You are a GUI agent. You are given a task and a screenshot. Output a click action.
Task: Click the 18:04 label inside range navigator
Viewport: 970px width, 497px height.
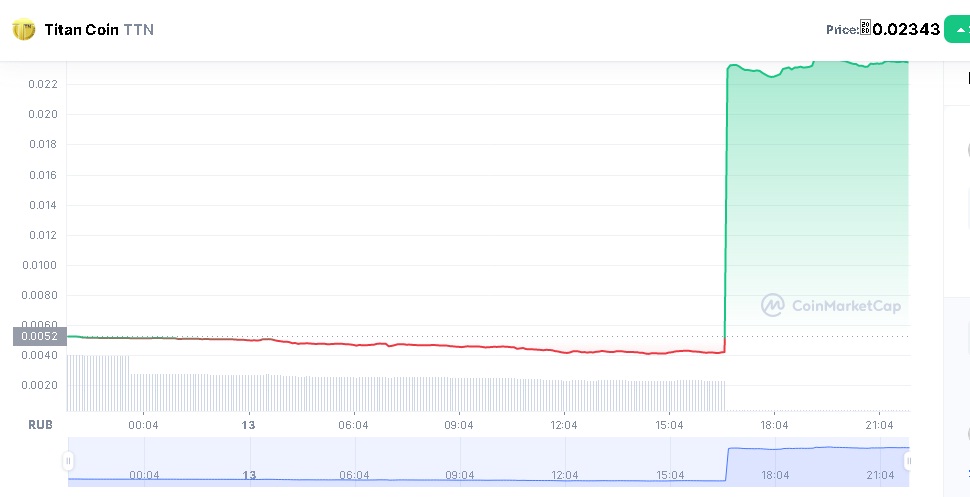(x=775, y=475)
